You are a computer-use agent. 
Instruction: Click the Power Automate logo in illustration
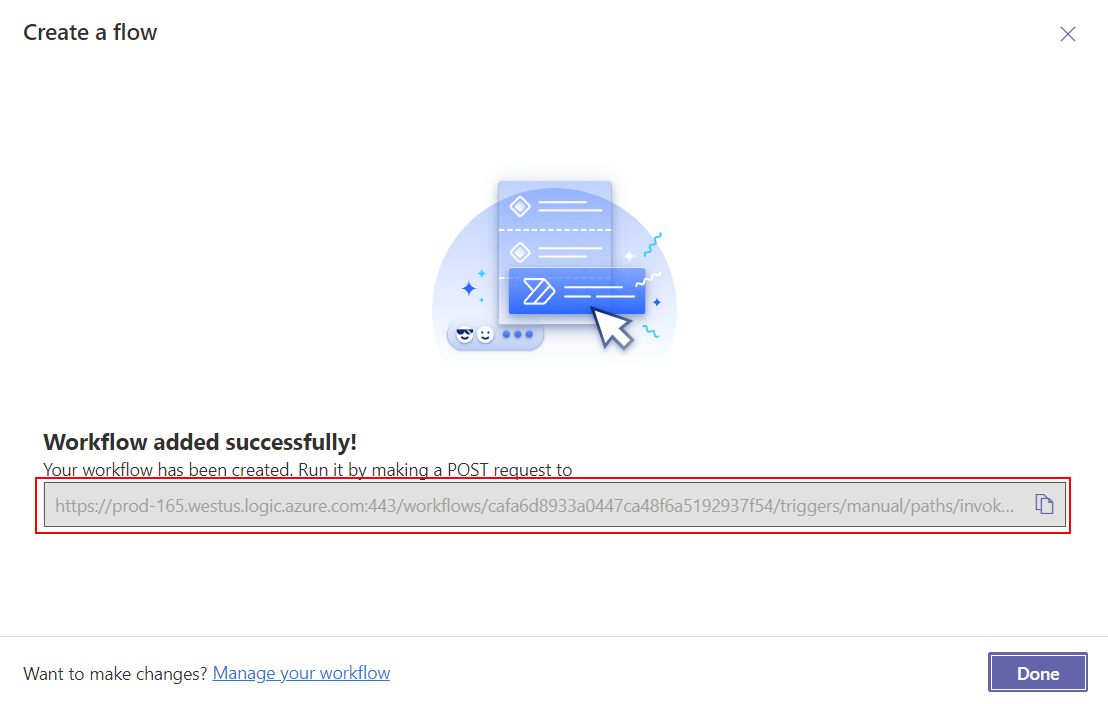[x=538, y=291]
